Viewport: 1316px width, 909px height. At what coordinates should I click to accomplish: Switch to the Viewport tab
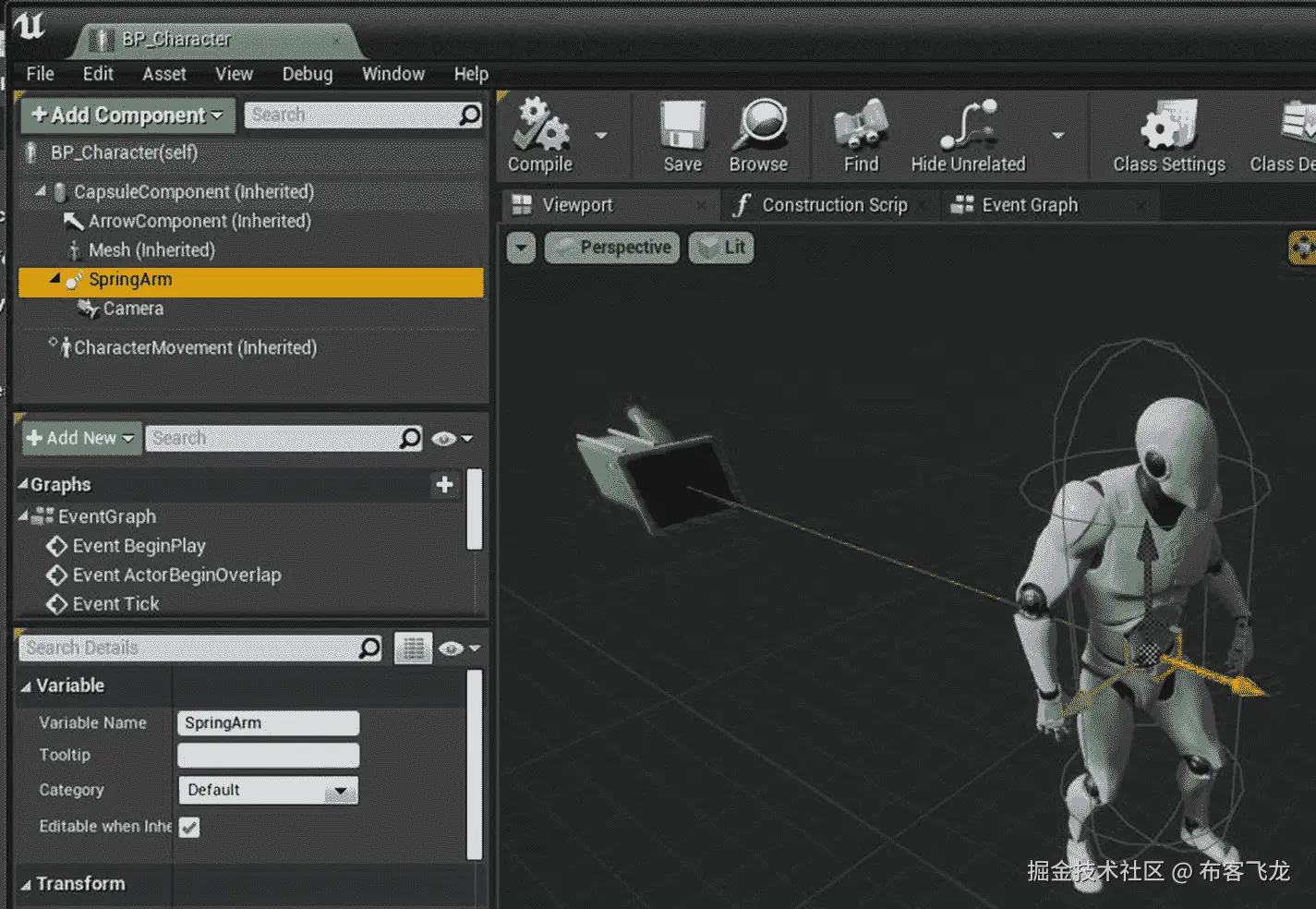[610, 205]
